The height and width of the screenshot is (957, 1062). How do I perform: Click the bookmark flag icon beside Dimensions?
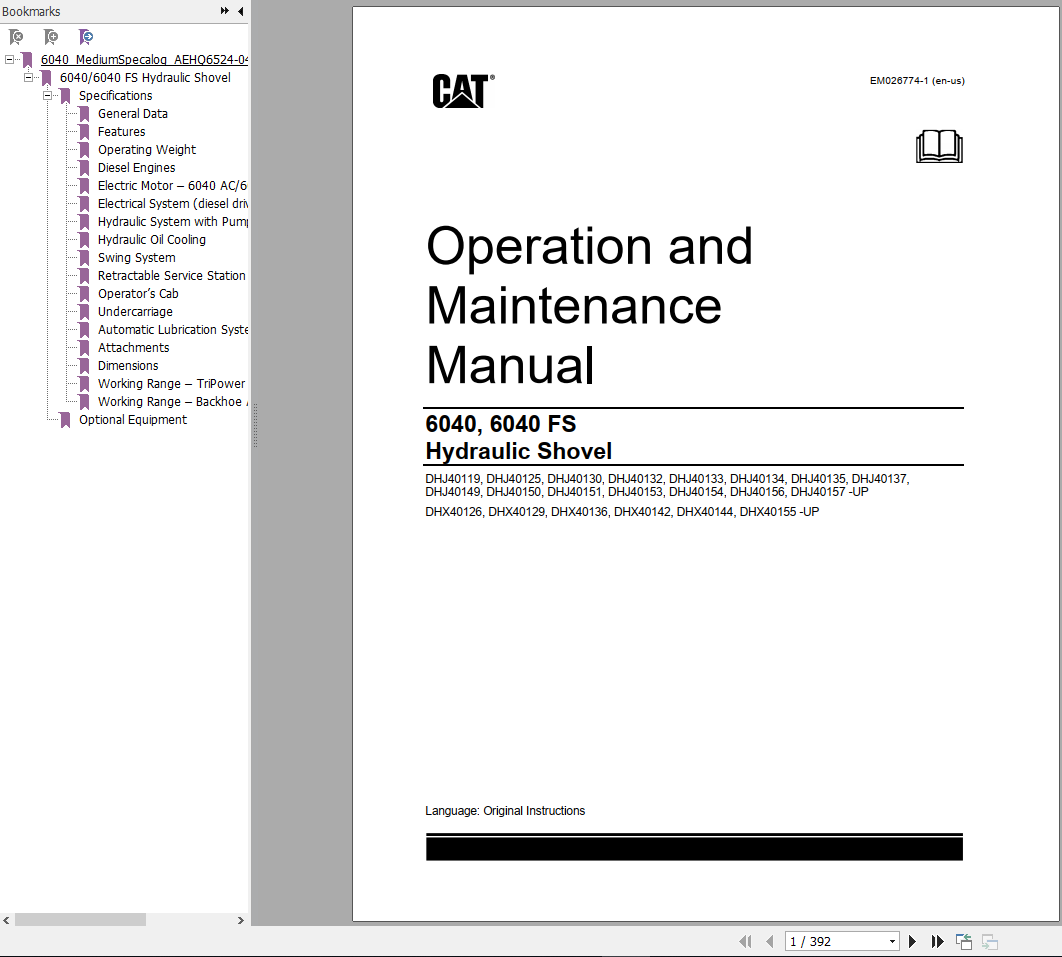(84, 366)
